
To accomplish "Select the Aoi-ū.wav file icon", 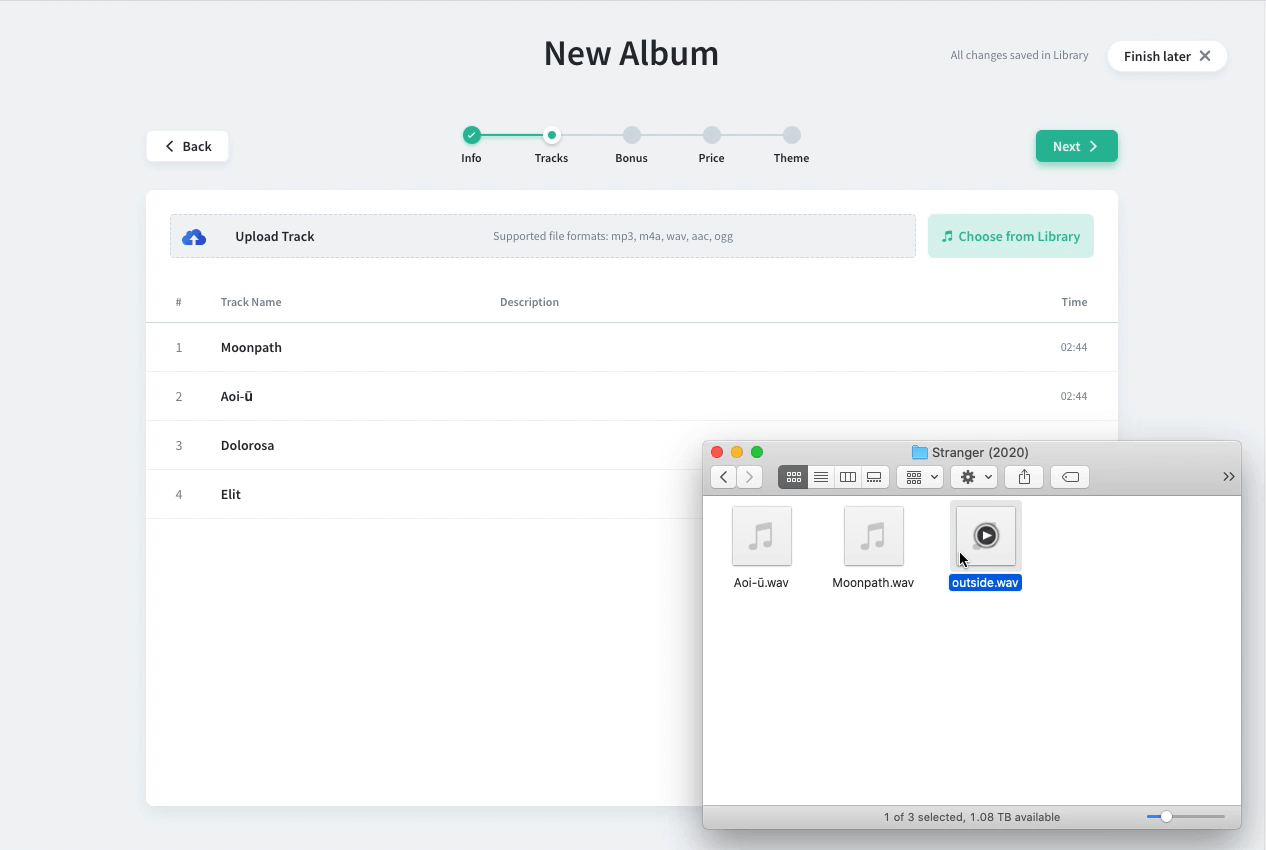I will point(762,536).
